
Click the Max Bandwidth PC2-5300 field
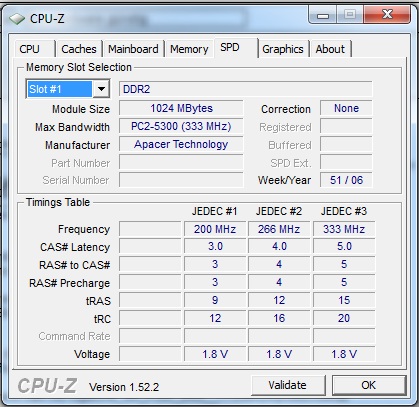[x=181, y=126]
